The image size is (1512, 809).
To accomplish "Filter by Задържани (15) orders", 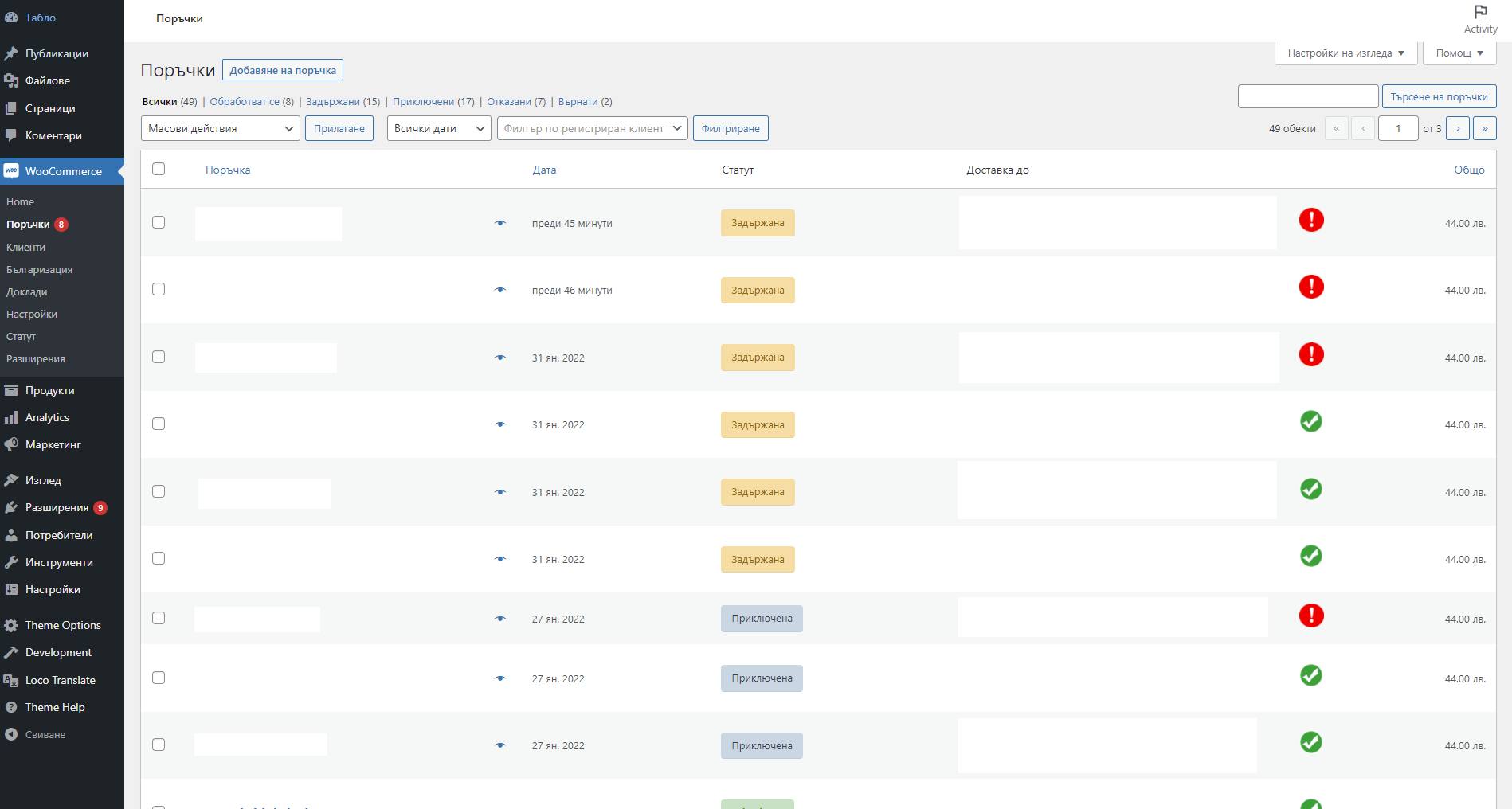I will tap(343, 102).
